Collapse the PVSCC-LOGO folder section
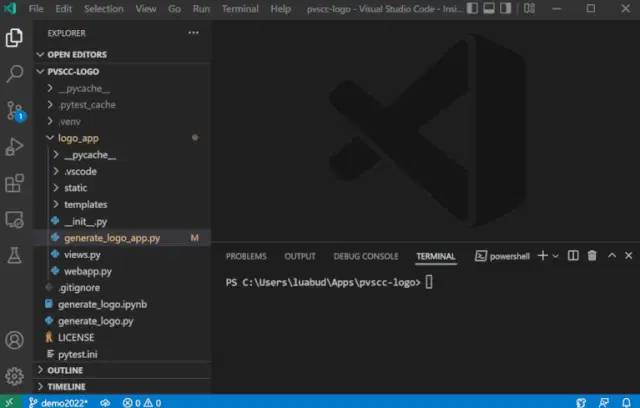The image size is (640, 408). click(x=122, y=71)
